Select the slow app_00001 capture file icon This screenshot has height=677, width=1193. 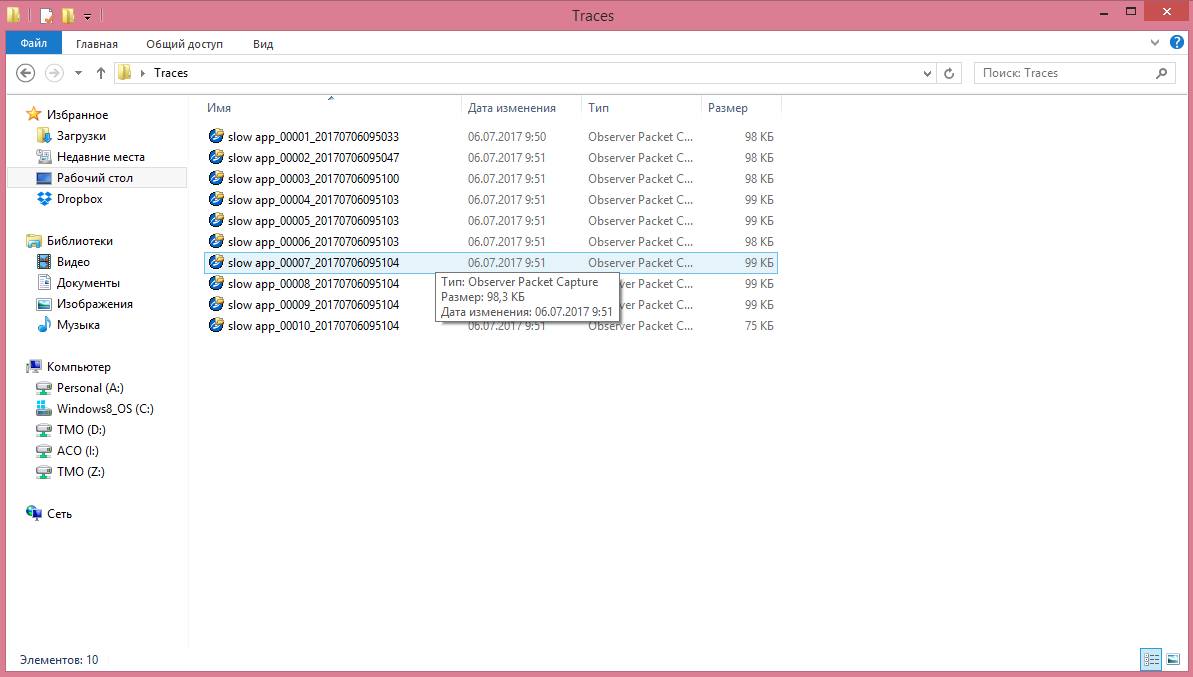click(x=216, y=137)
